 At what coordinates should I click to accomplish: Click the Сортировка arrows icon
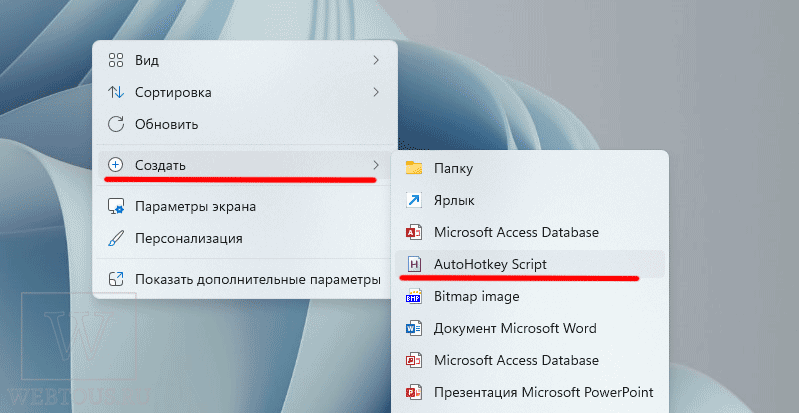click(116, 92)
